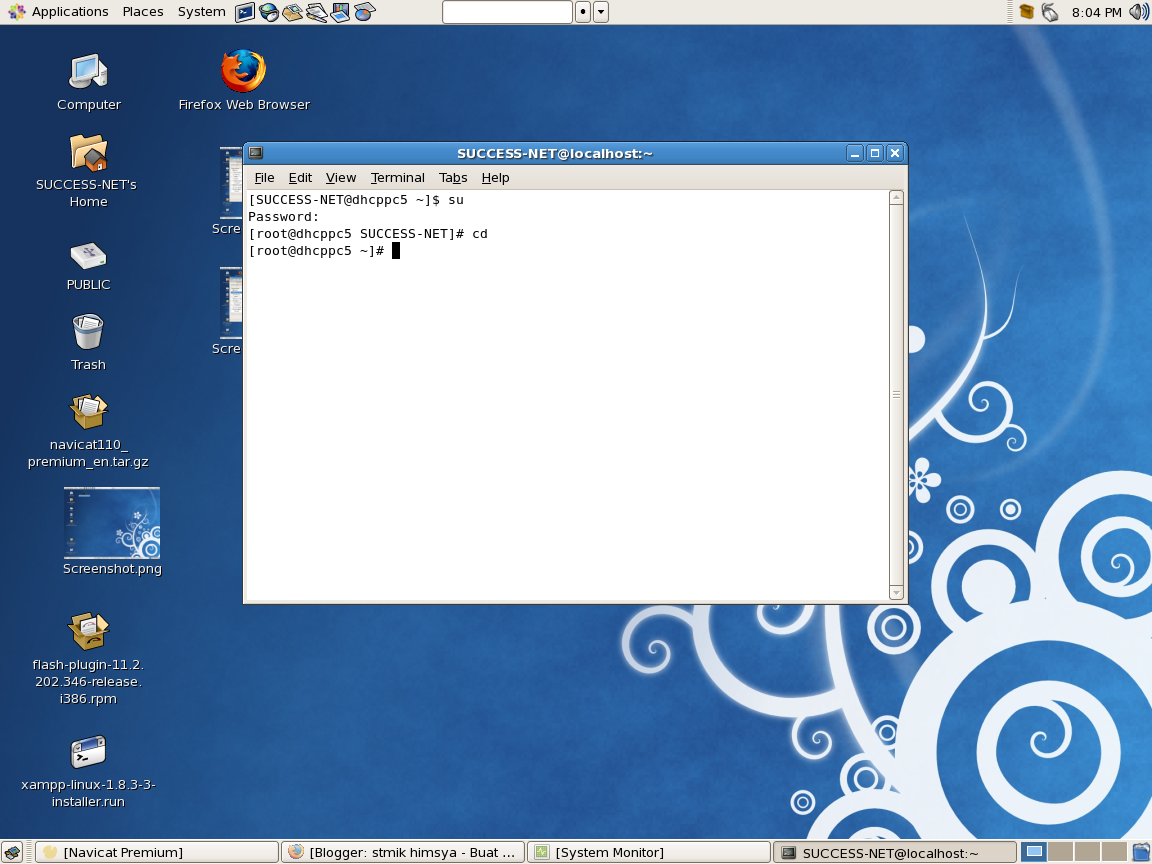Click the volume speaker icon in the tray
The height and width of the screenshot is (864, 1152).
[x=1137, y=11]
